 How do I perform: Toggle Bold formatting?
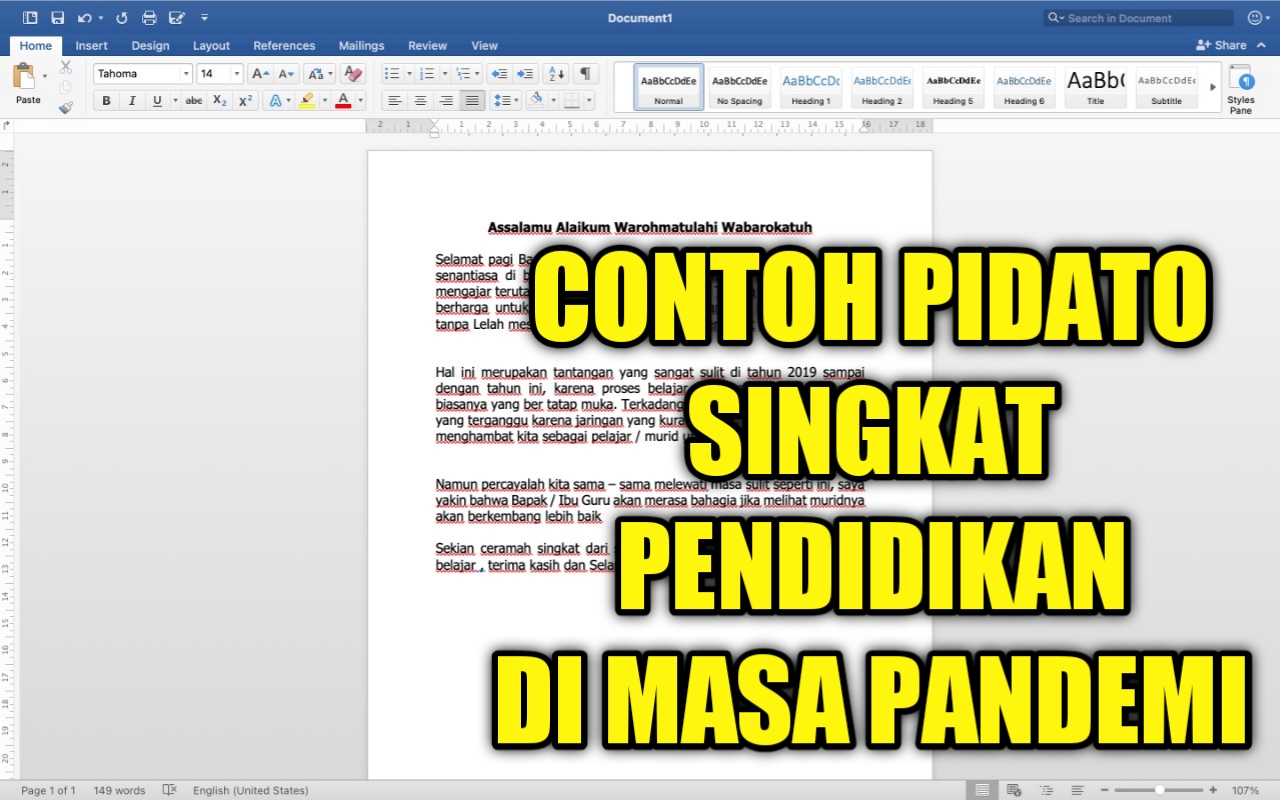(x=106, y=100)
